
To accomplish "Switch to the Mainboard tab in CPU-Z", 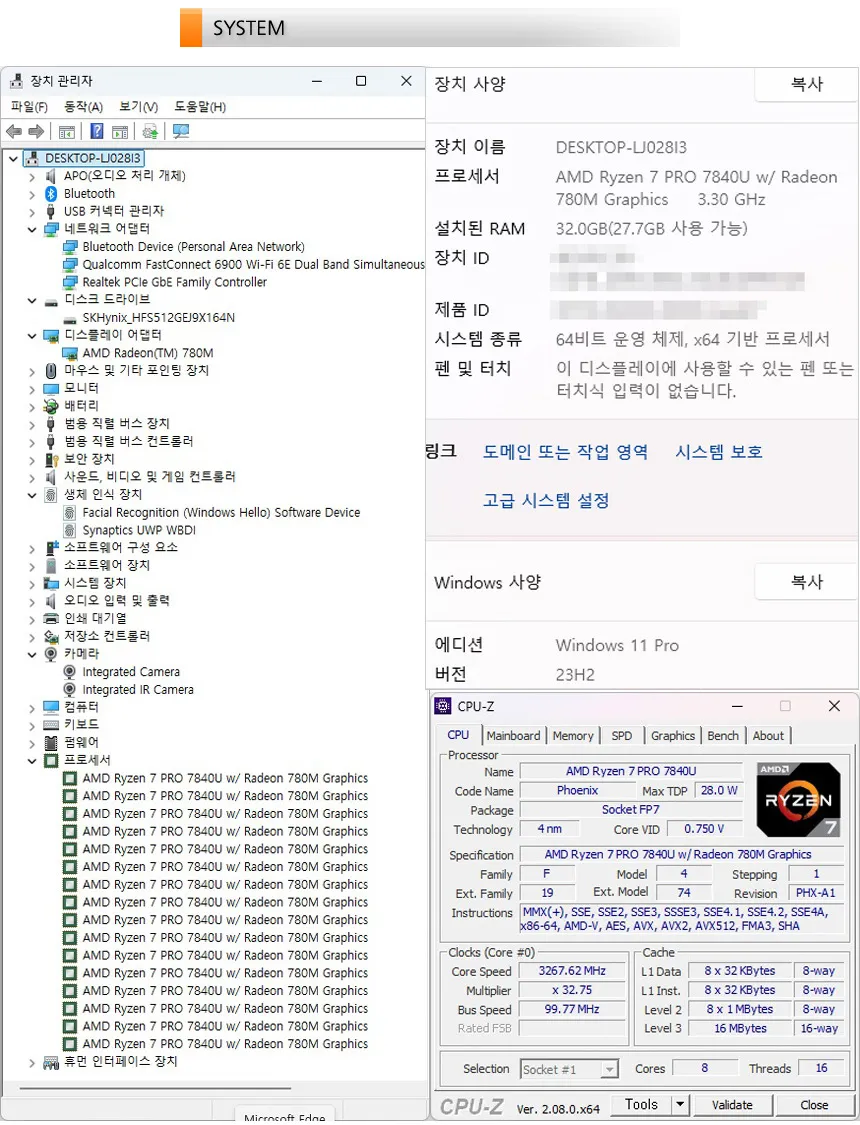I will (513, 736).
